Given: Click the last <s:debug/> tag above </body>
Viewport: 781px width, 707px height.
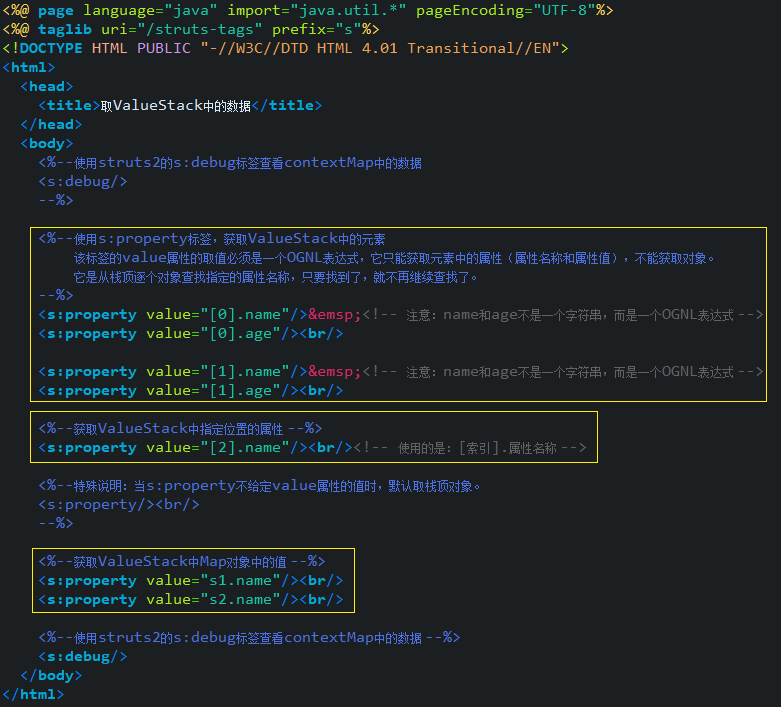Looking at the screenshot, I should pos(83,657).
